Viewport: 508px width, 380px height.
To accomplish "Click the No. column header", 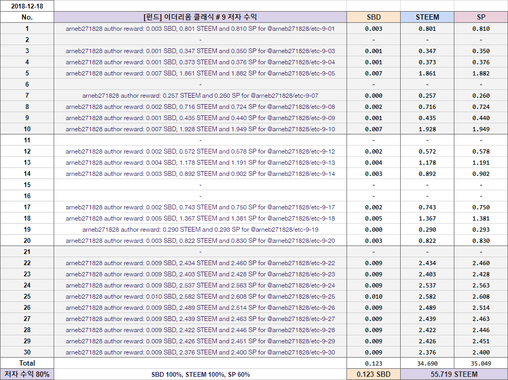I will 27,17.
